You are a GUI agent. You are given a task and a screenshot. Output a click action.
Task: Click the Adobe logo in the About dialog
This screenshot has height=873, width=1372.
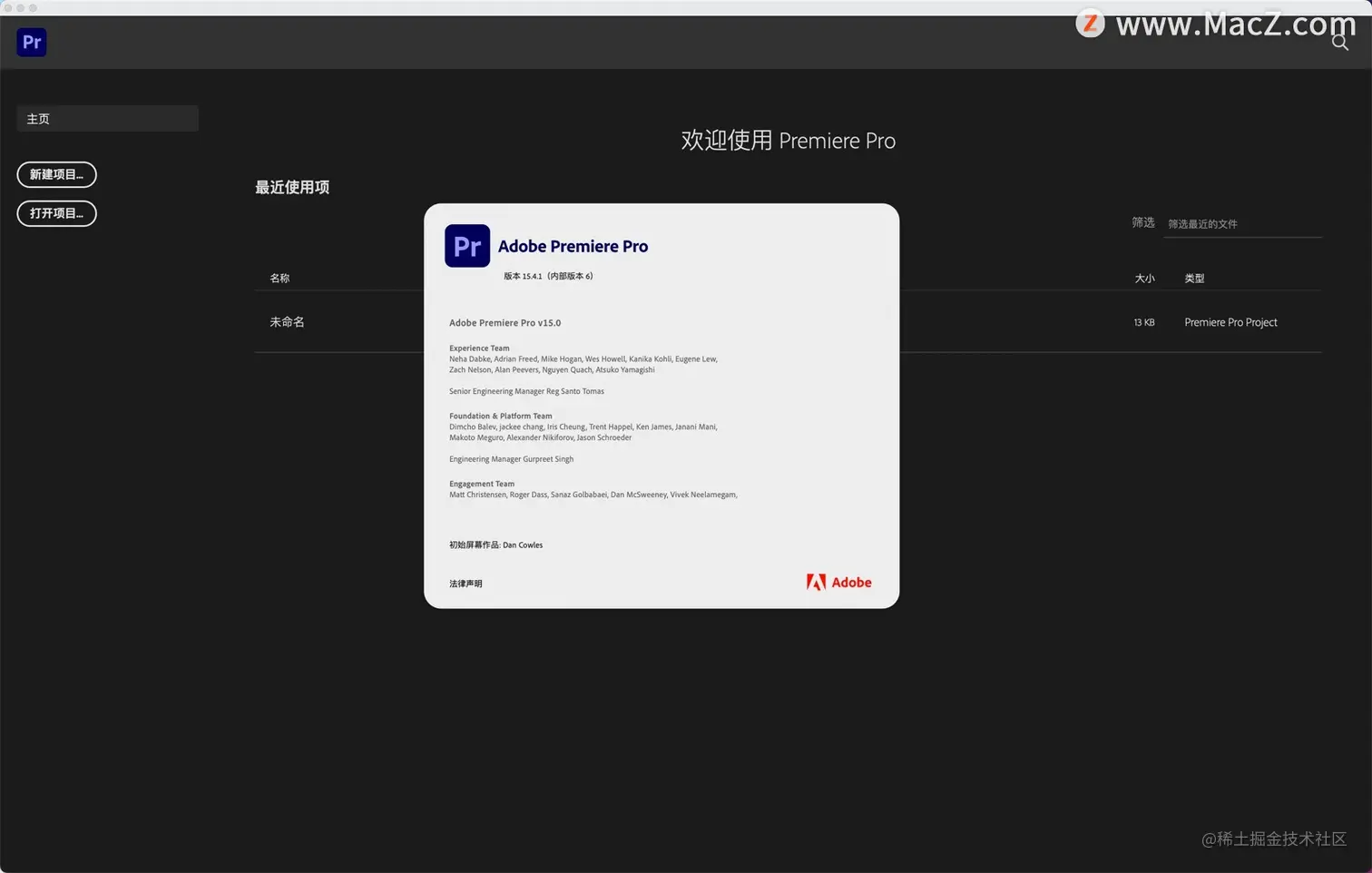838,582
